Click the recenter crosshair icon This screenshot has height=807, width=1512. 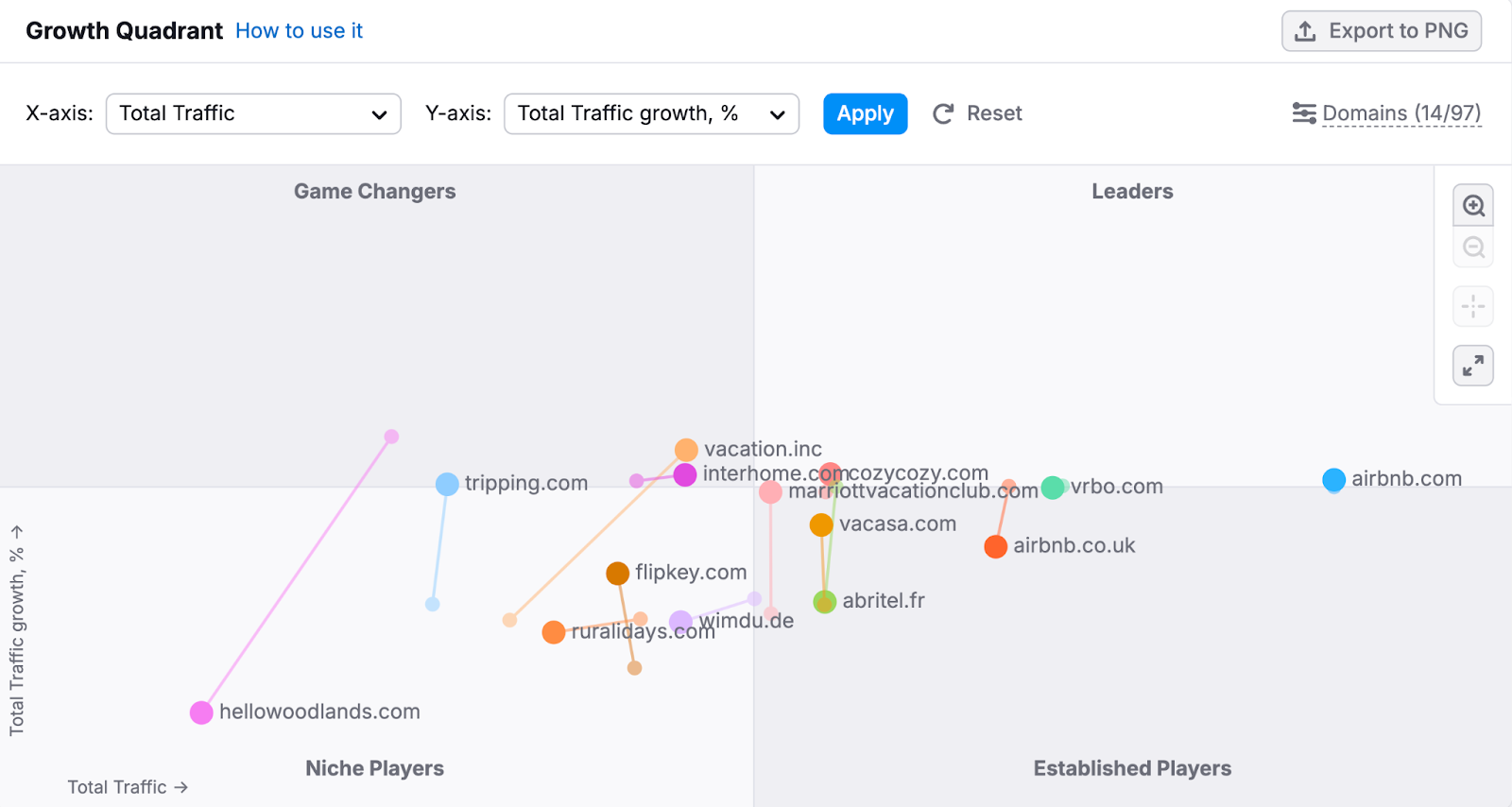[1473, 306]
